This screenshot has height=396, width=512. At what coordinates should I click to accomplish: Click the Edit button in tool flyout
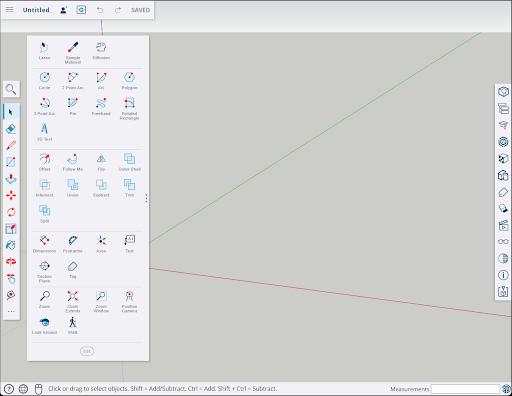(87, 351)
